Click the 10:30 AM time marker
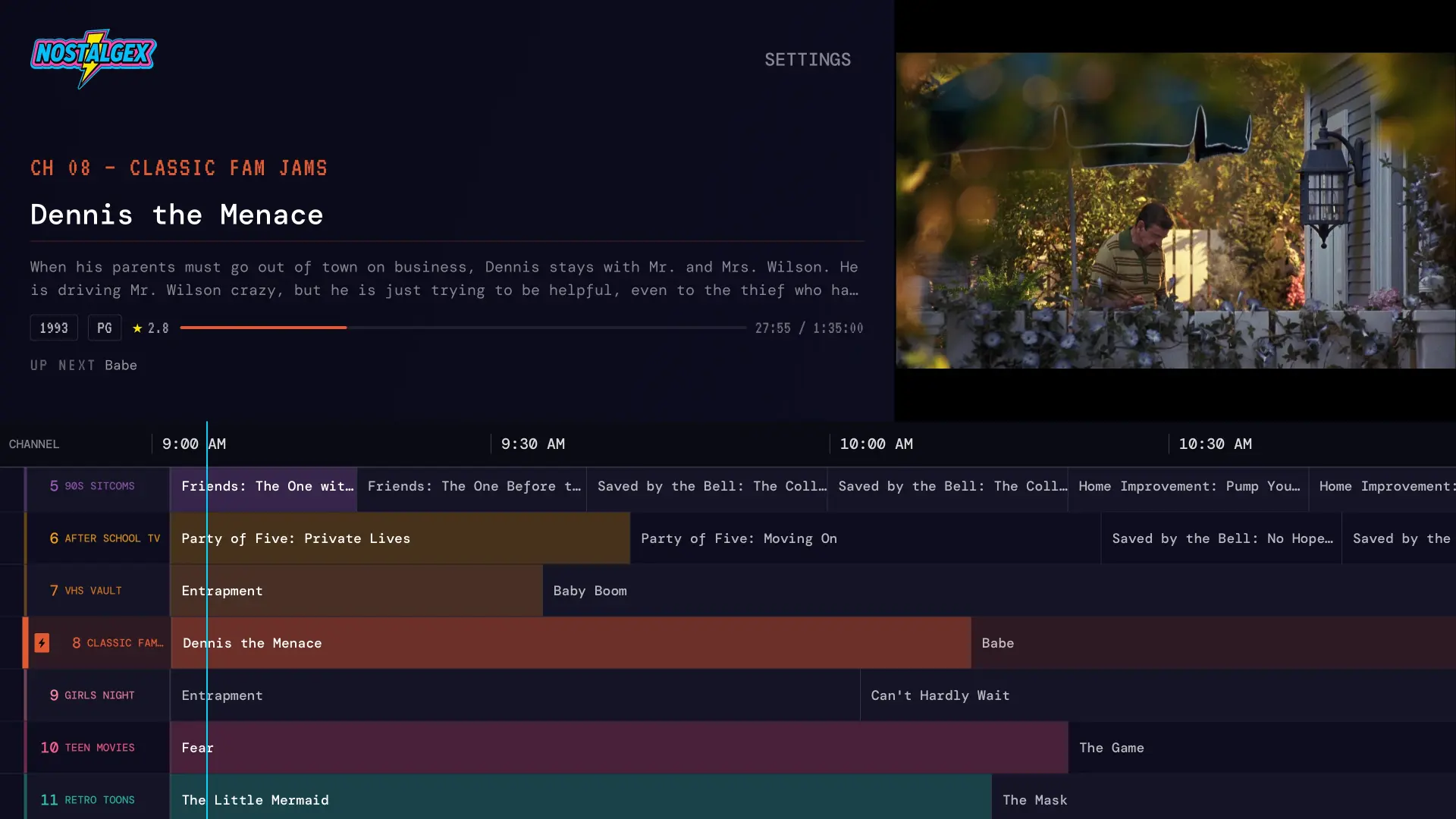 point(1216,444)
